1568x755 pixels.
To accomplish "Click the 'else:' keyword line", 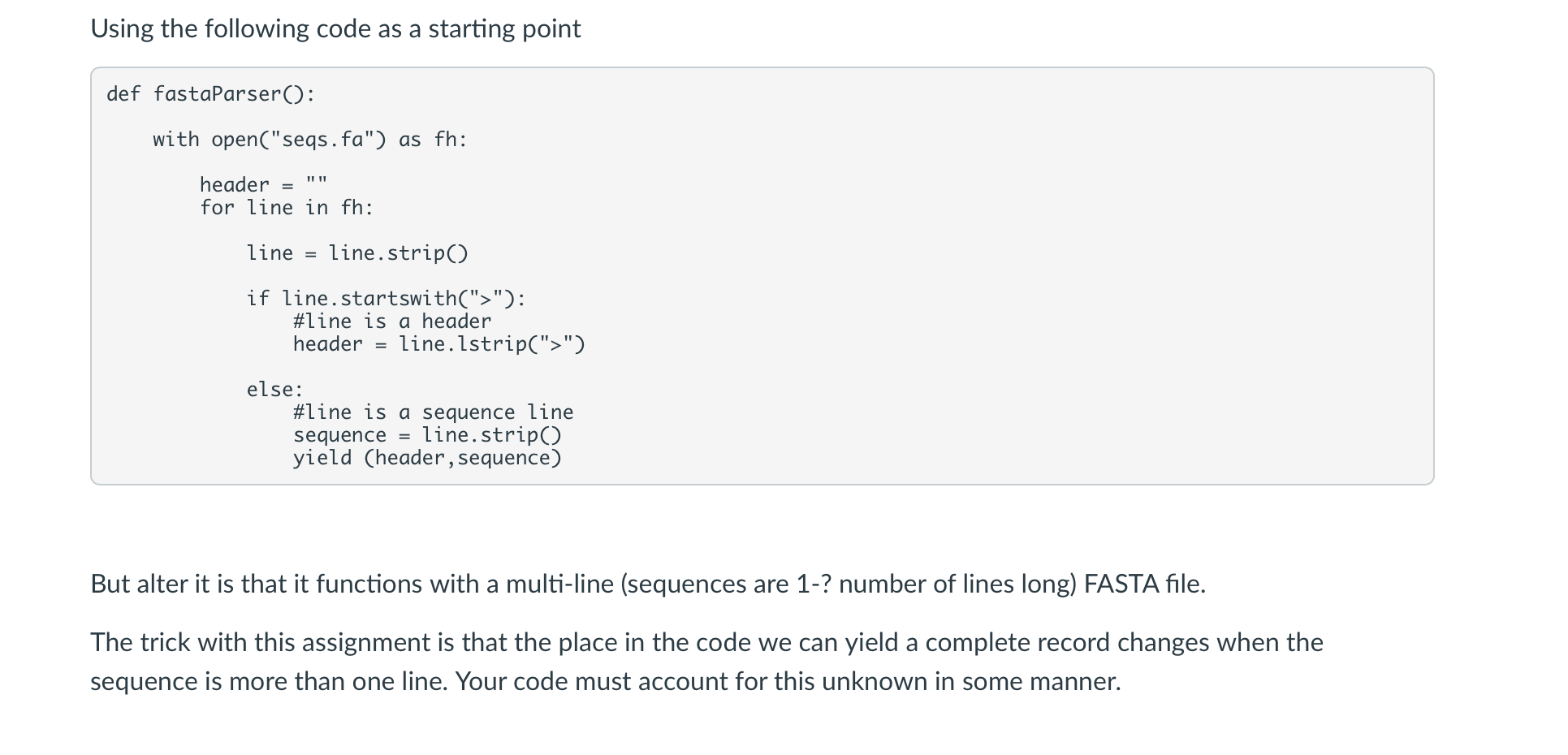I will (274, 390).
